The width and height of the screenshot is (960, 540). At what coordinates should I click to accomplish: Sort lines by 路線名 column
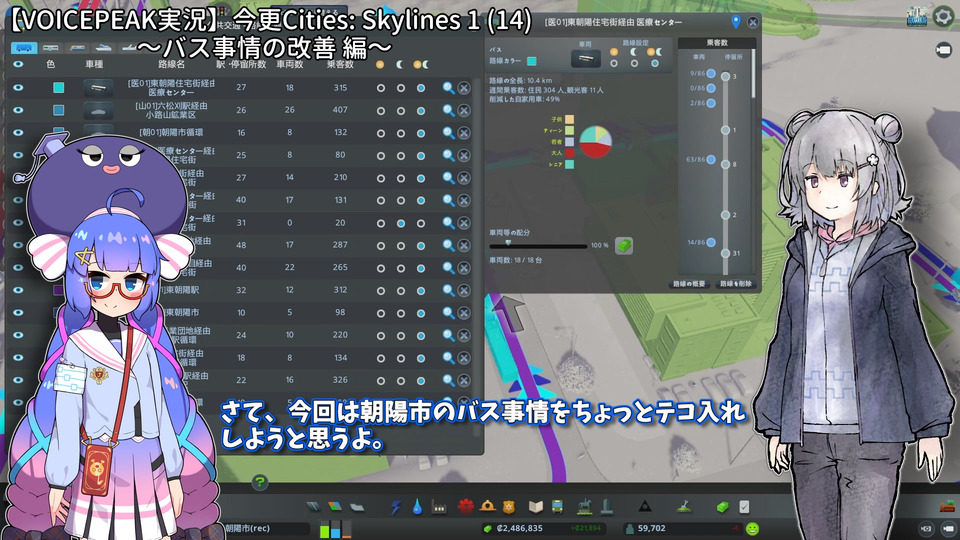[x=171, y=64]
